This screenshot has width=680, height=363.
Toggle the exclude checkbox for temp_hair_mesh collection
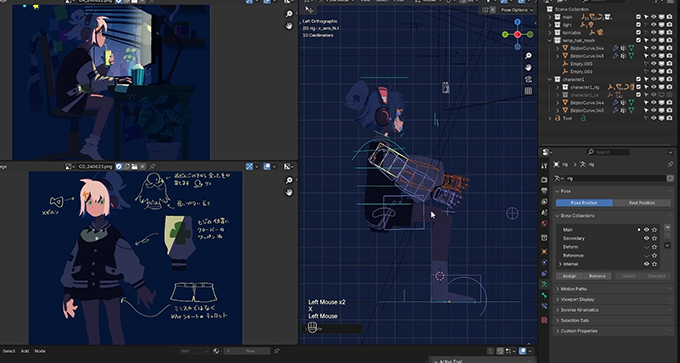point(638,40)
